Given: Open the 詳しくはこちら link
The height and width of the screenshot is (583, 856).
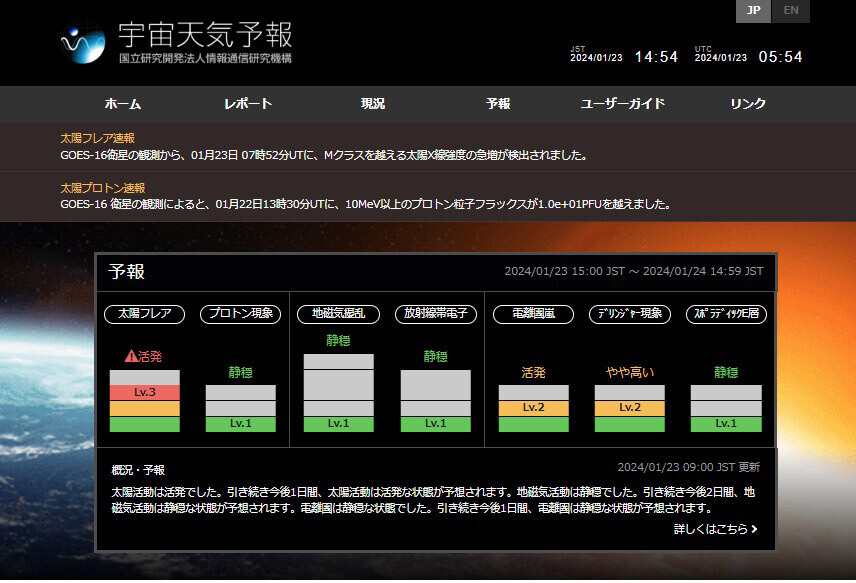Looking at the screenshot, I should [716, 529].
